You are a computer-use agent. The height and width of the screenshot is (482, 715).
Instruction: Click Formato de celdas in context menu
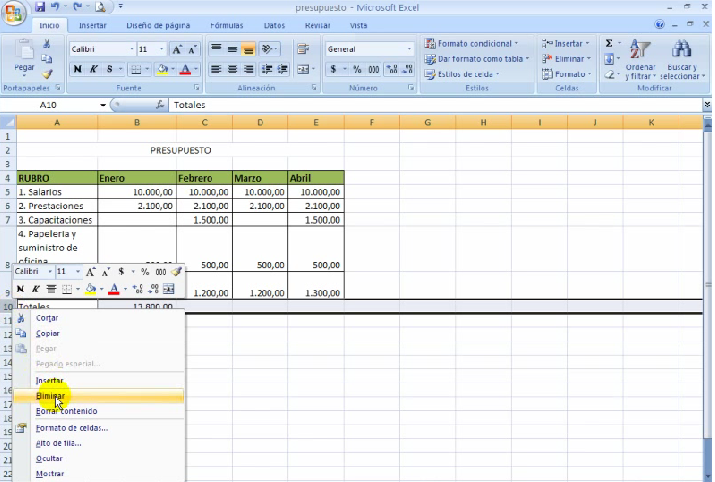tap(71, 427)
